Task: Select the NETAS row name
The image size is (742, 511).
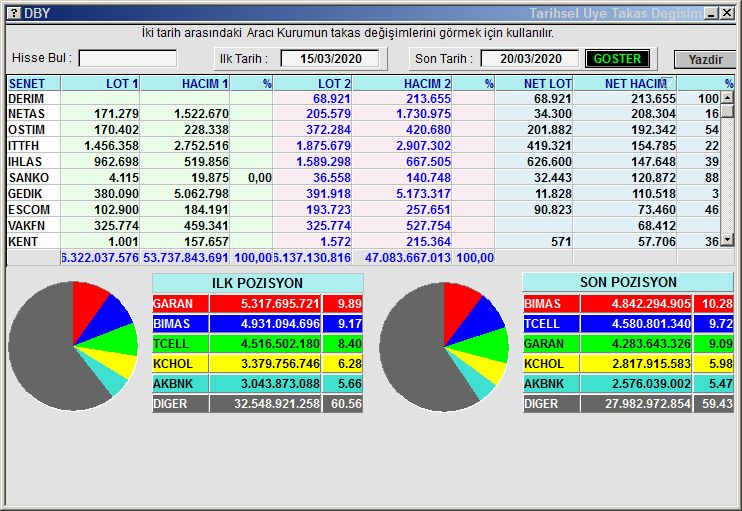Action: pyautogui.click(x=26, y=114)
